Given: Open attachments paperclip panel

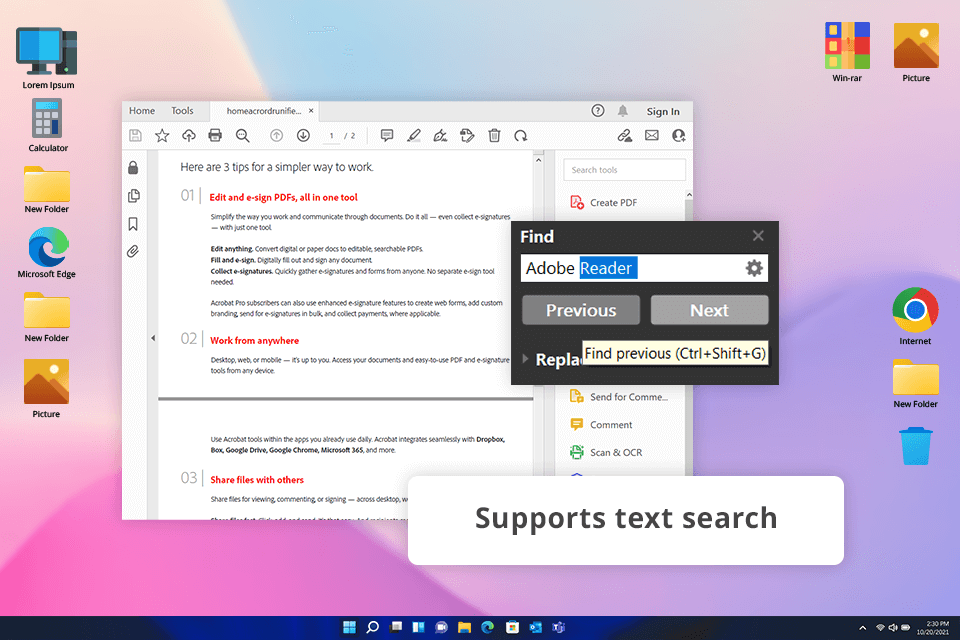Looking at the screenshot, I should click(x=133, y=251).
